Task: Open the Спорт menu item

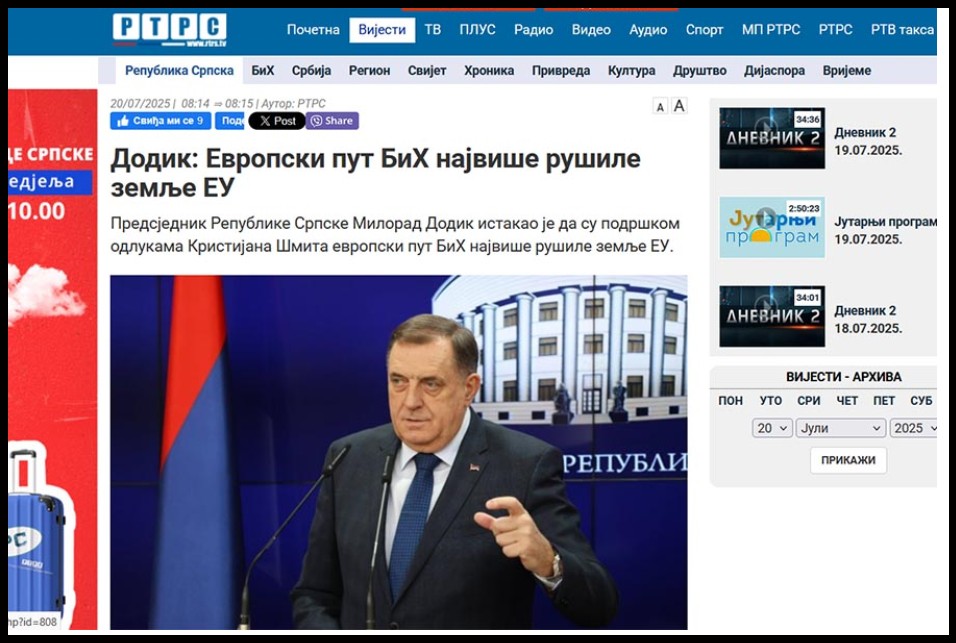Action: pyautogui.click(x=704, y=30)
